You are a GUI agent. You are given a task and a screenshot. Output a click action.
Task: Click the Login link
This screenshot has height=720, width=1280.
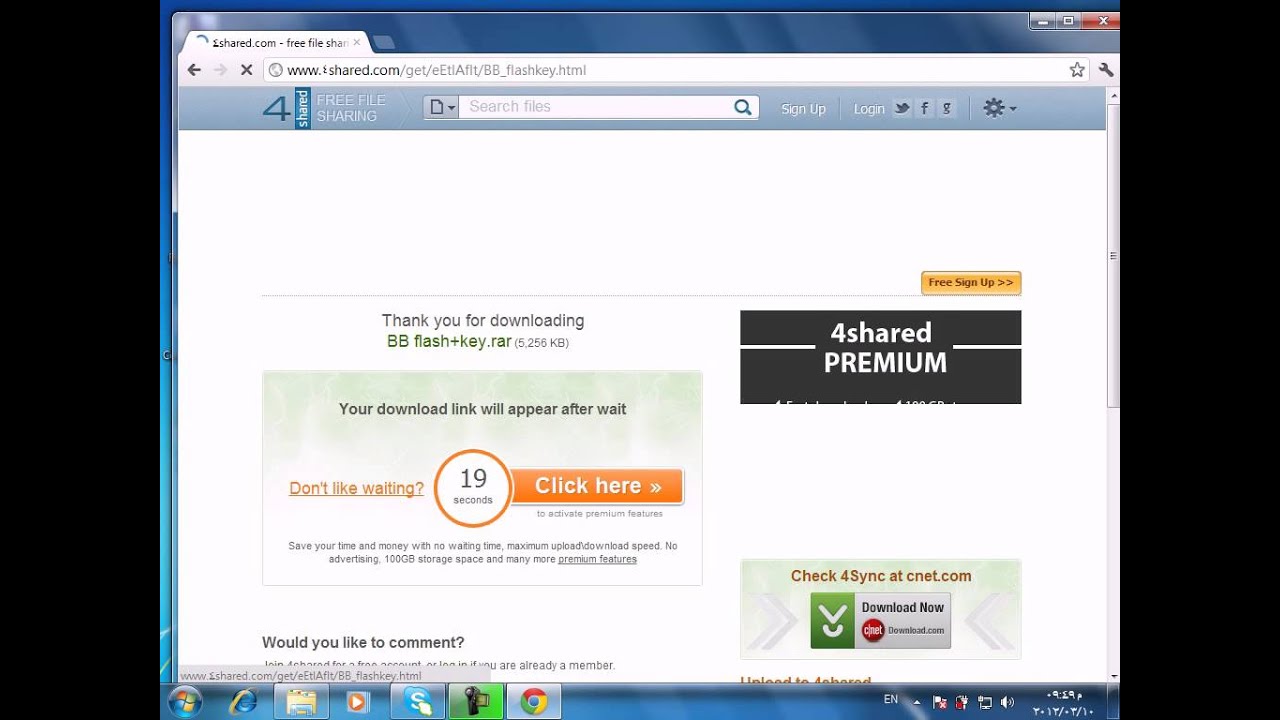coord(869,109)
